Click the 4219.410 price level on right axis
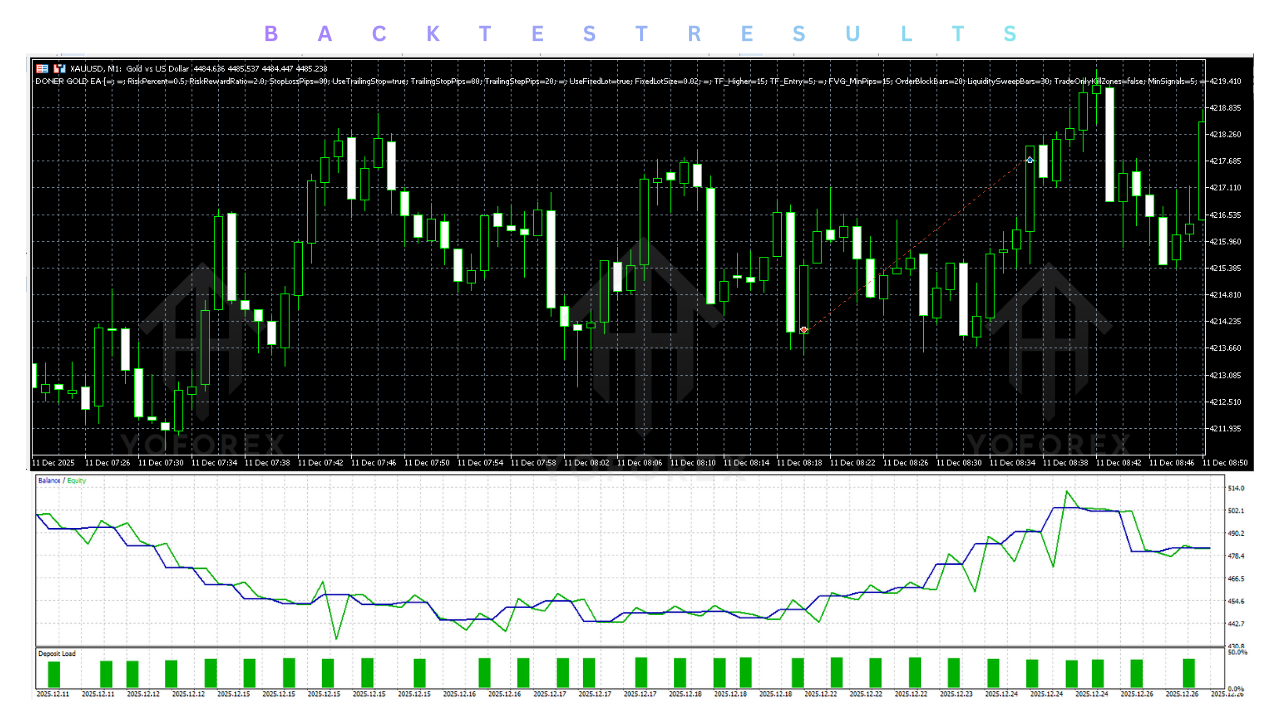Screen dimensions: 1280x720 [1227, 81]
